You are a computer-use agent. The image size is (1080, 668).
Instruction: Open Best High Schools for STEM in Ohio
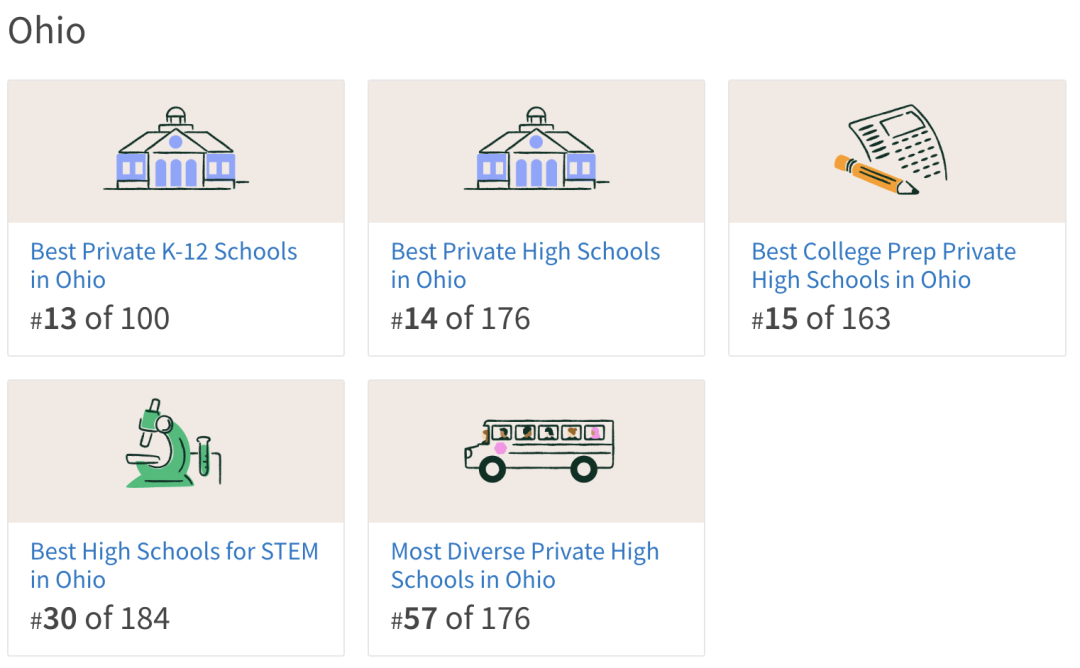coord(174,565)
